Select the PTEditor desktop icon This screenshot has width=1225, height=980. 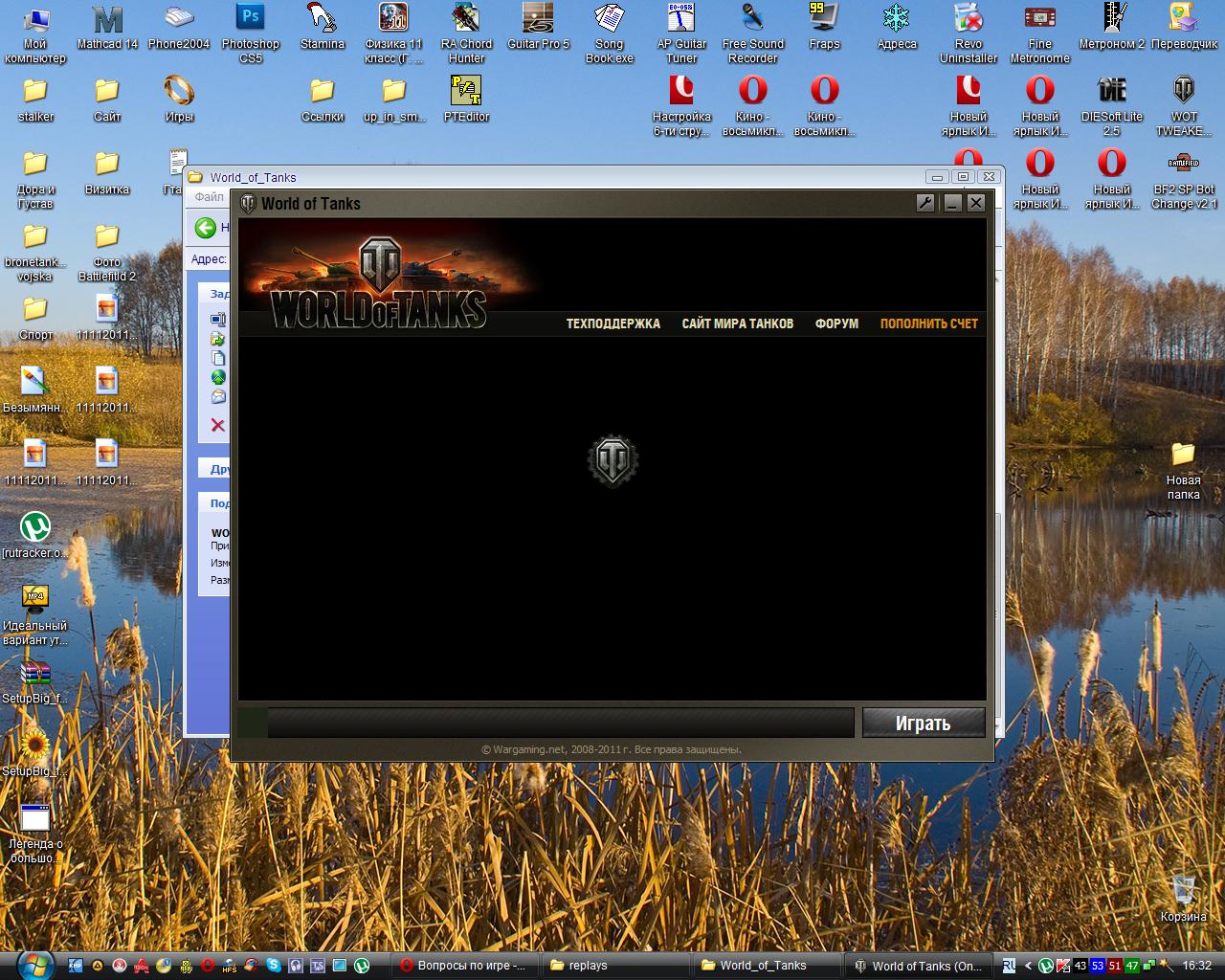[x=466, y=100]
